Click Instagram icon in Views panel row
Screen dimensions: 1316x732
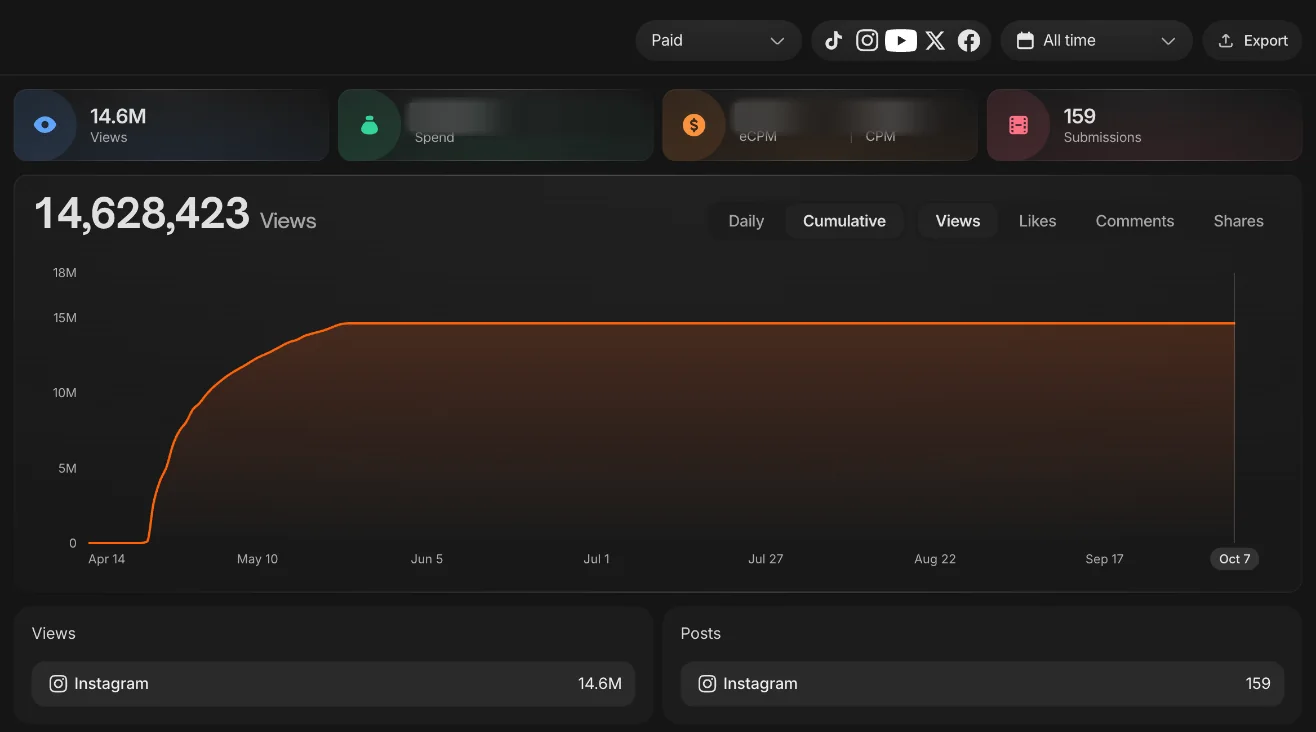[58, 684]
